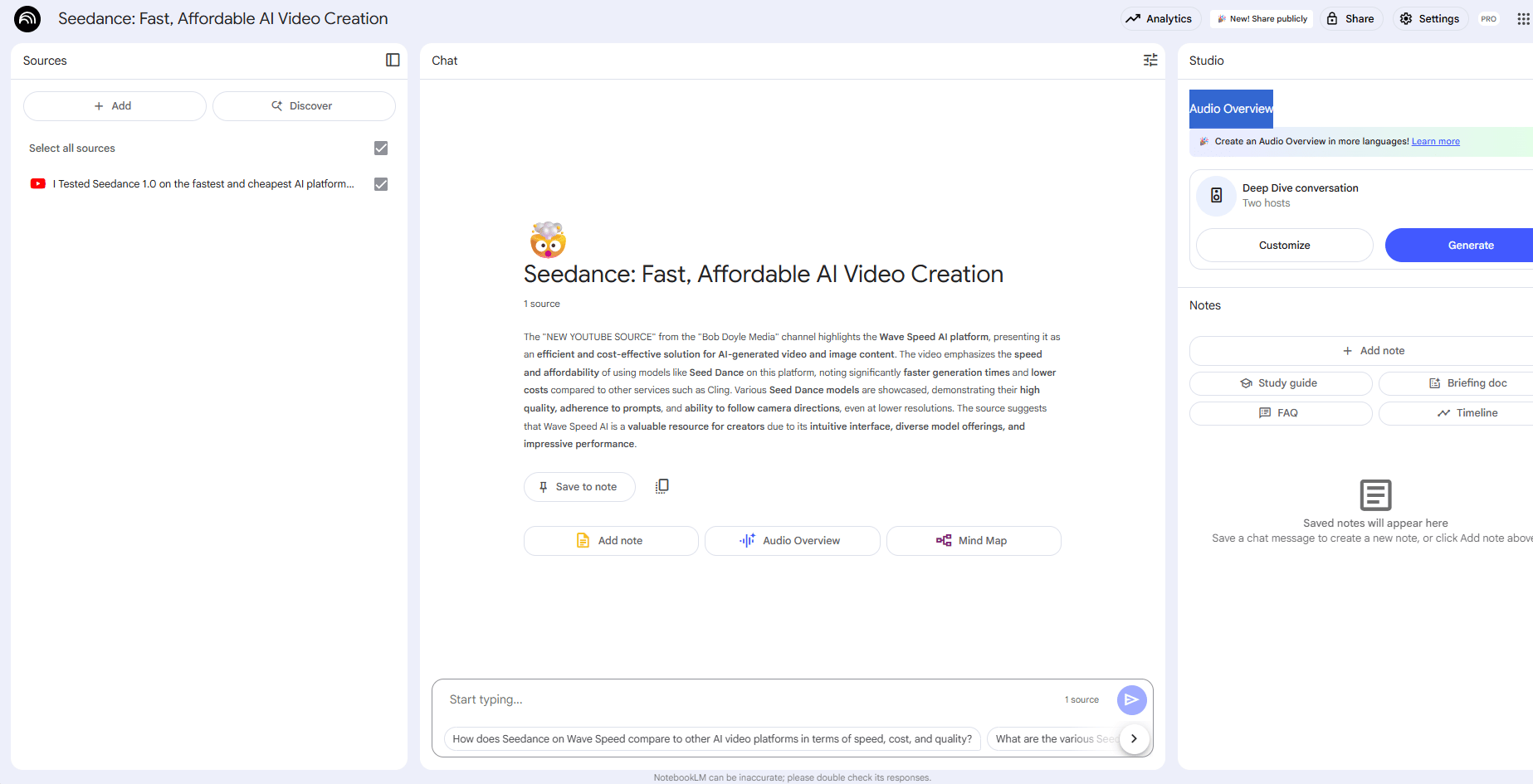This screenshot has height=784, width=1533.
Task: Add a new source
Action: tap(115, 106)
